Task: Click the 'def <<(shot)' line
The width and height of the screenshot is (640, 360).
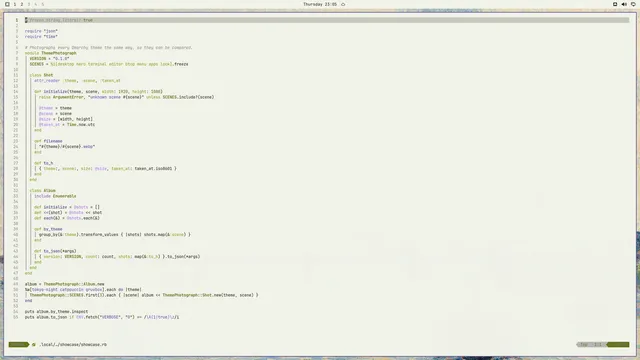Action: click(x=68, y=213)
